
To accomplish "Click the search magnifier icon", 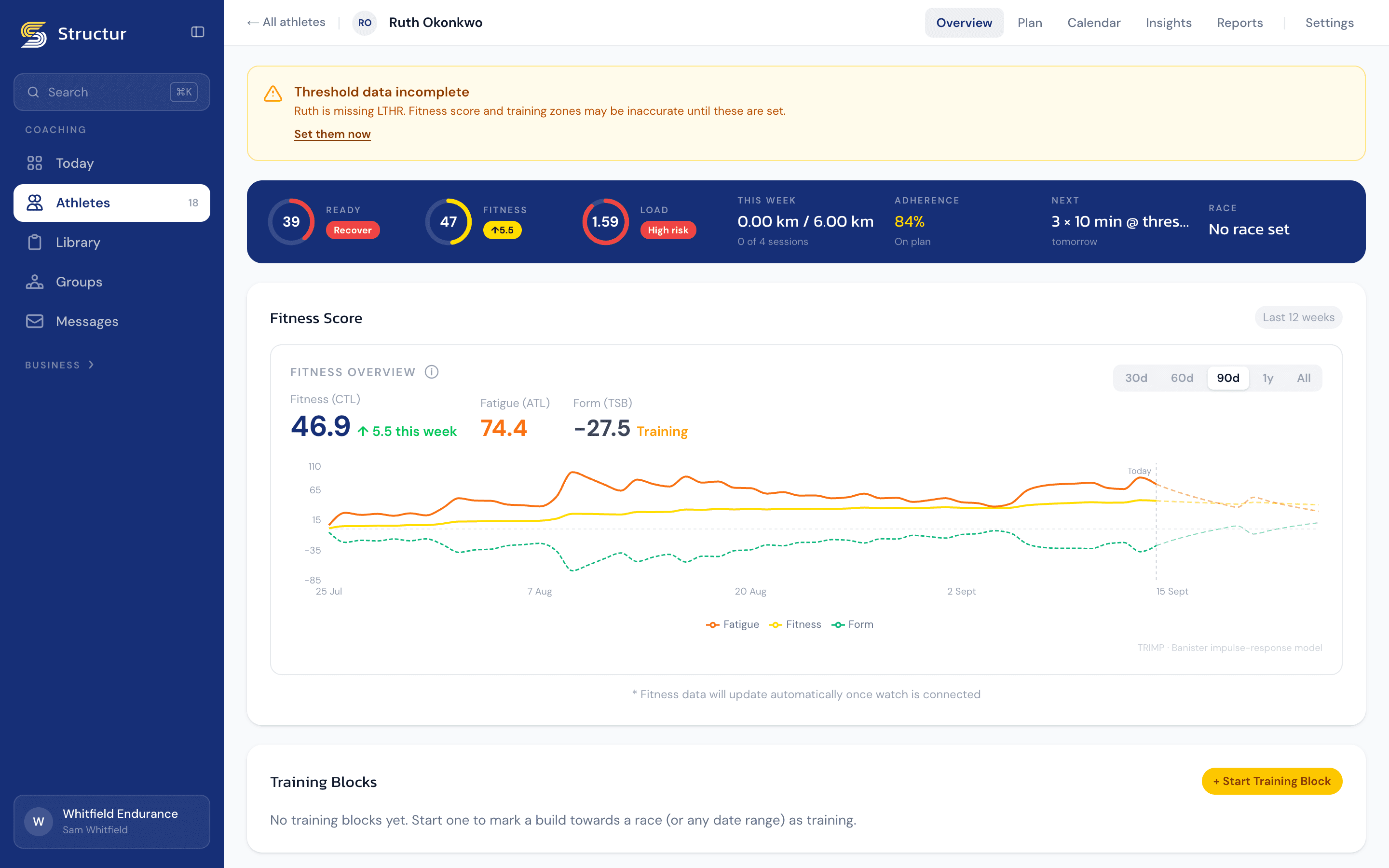I will (x=33, y=92).
